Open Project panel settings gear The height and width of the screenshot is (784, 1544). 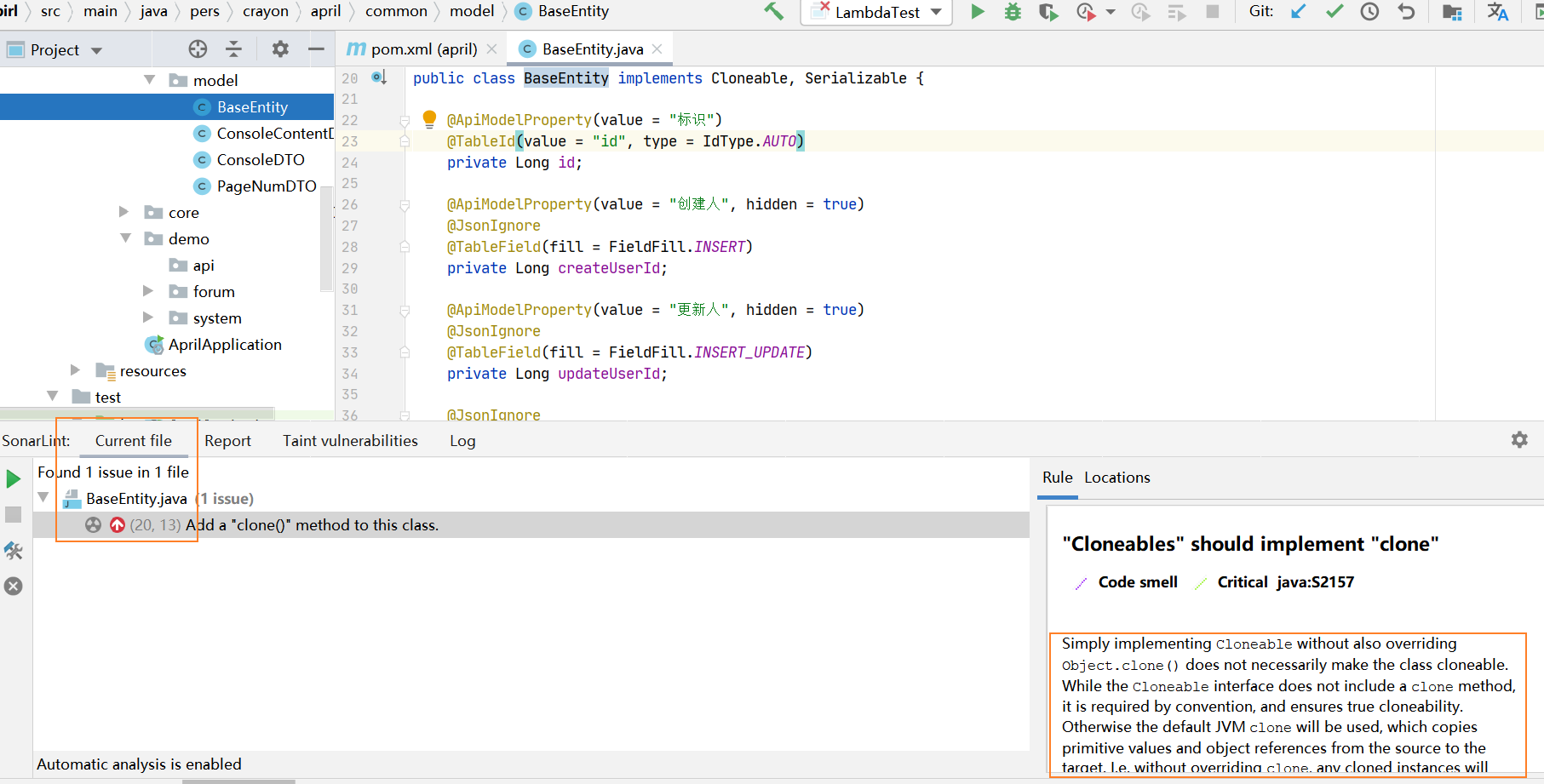[x=280, y=49]
